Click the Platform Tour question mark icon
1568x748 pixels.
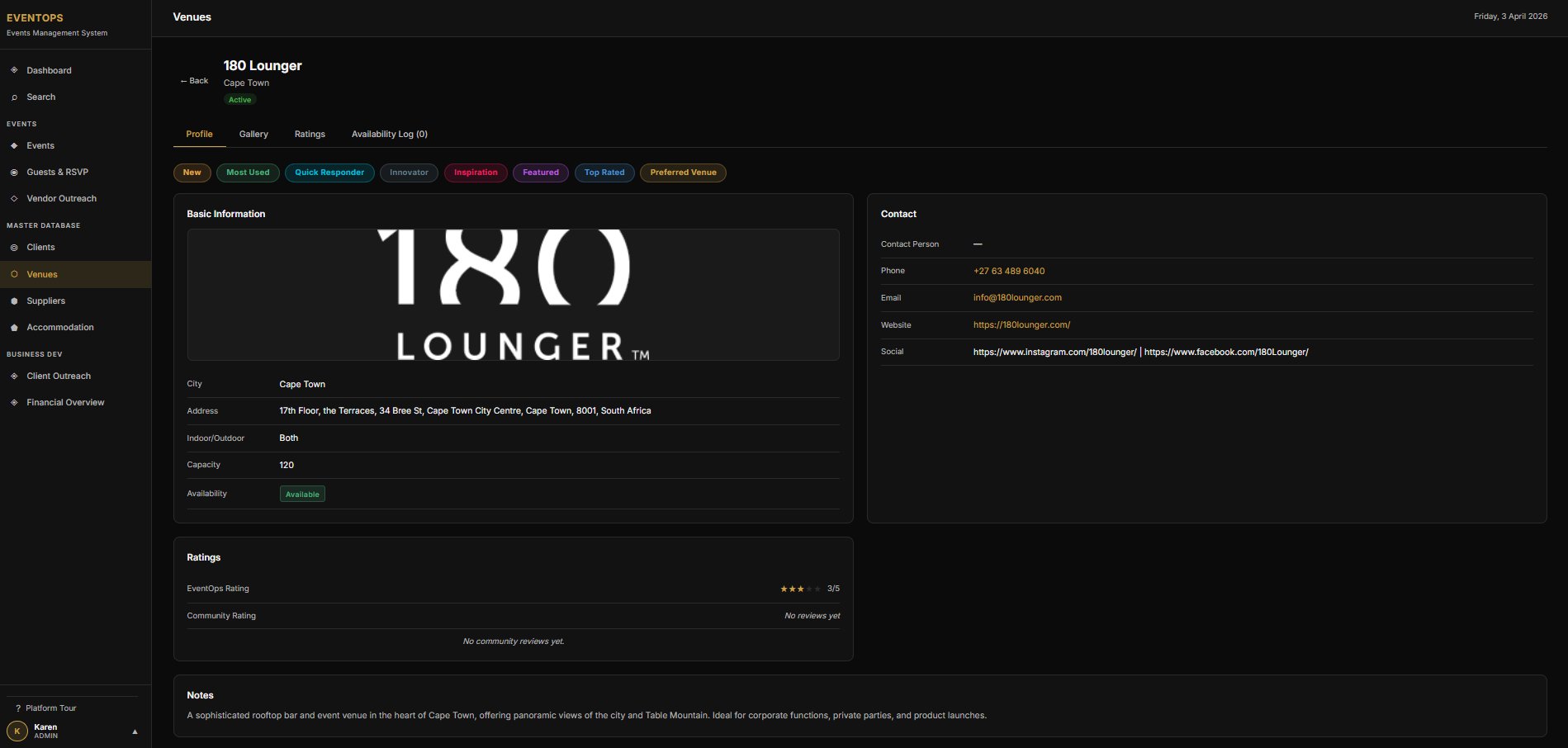[x=18, y=708]
